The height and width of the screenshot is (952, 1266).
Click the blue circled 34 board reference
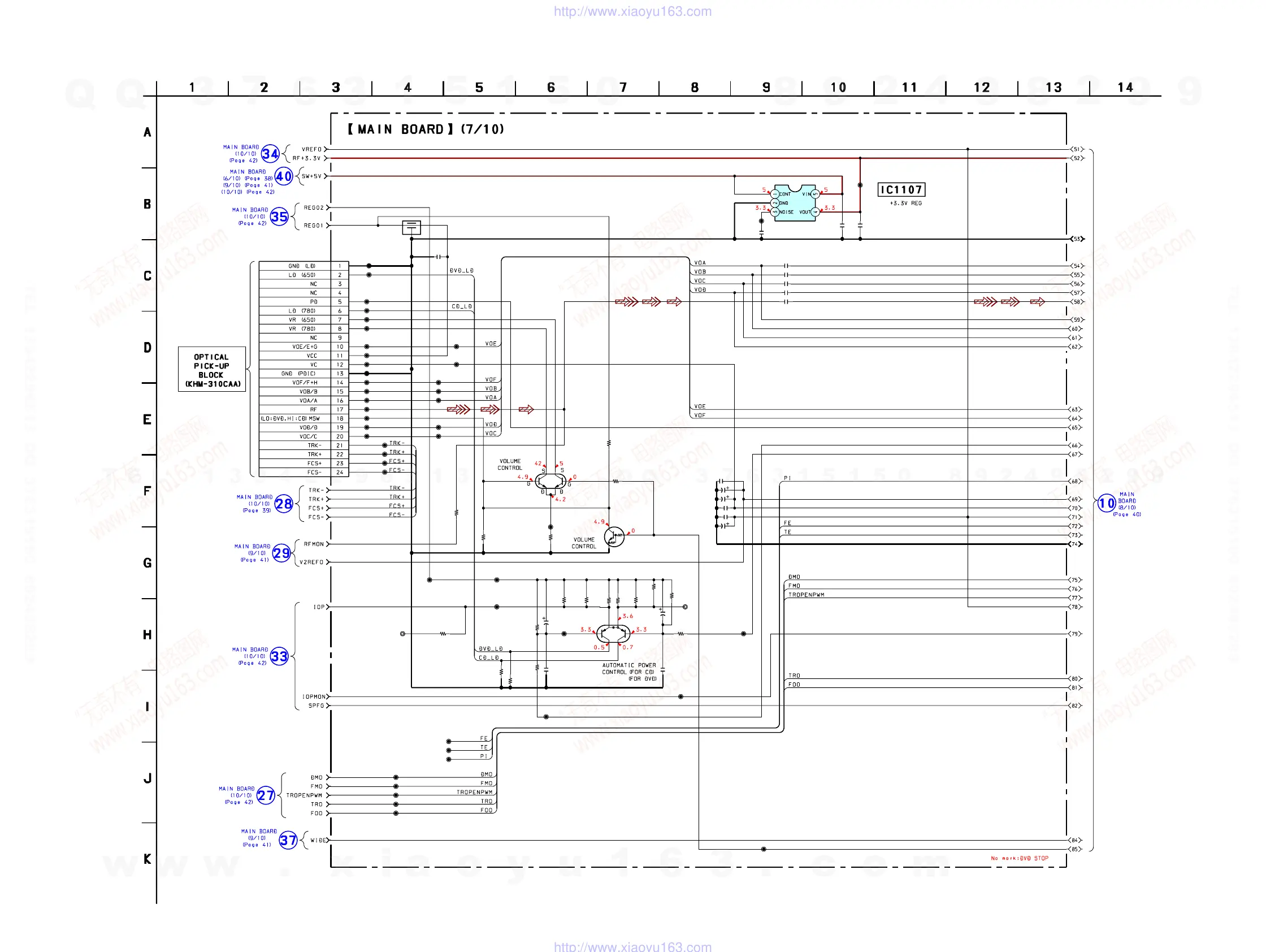coord(270,154)
